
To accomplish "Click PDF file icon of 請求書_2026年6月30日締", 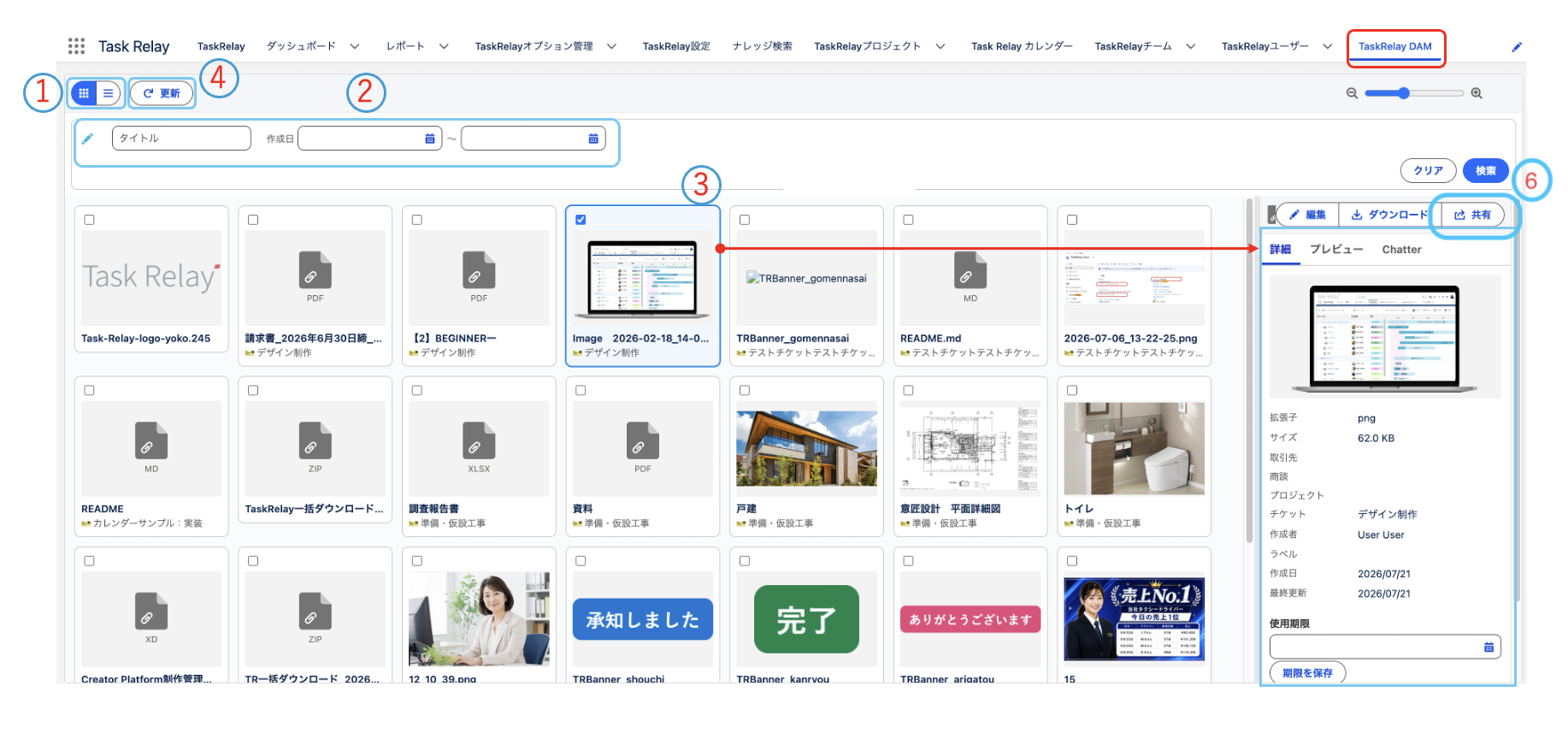I will tap(315, 270).
